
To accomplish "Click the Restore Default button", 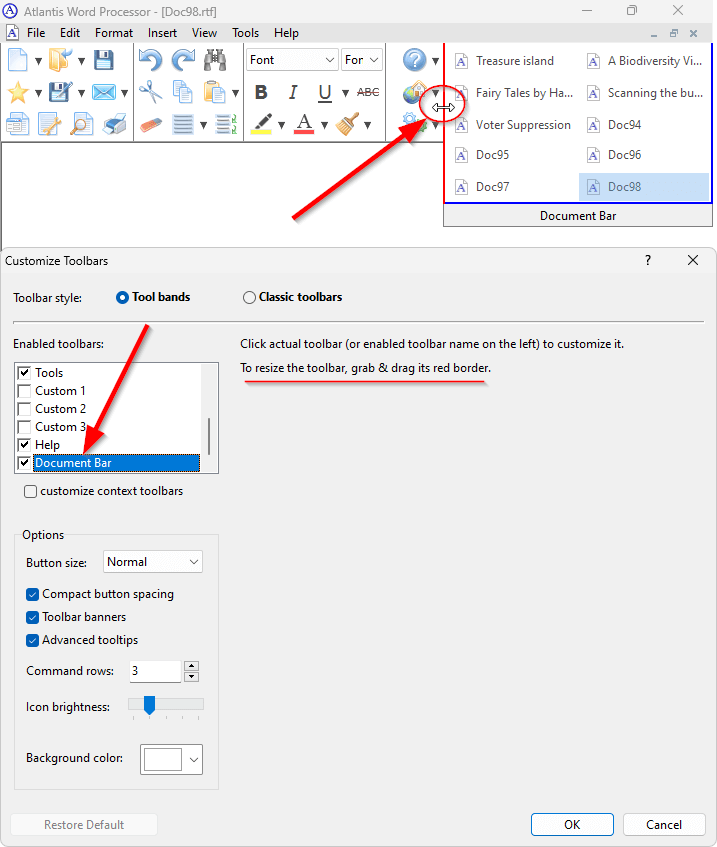I will coord(84,825).
